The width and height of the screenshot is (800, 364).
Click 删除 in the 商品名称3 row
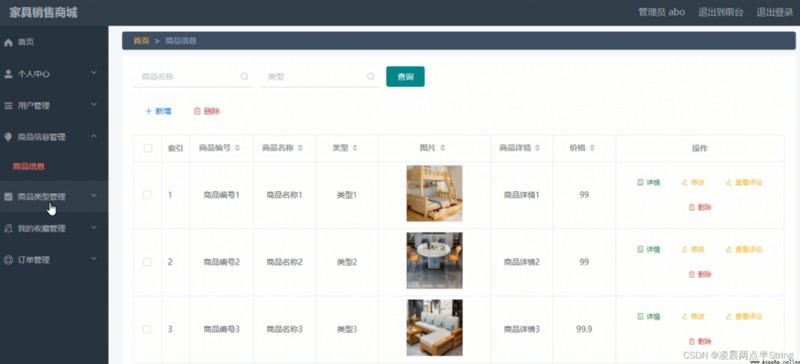(700, 342)
